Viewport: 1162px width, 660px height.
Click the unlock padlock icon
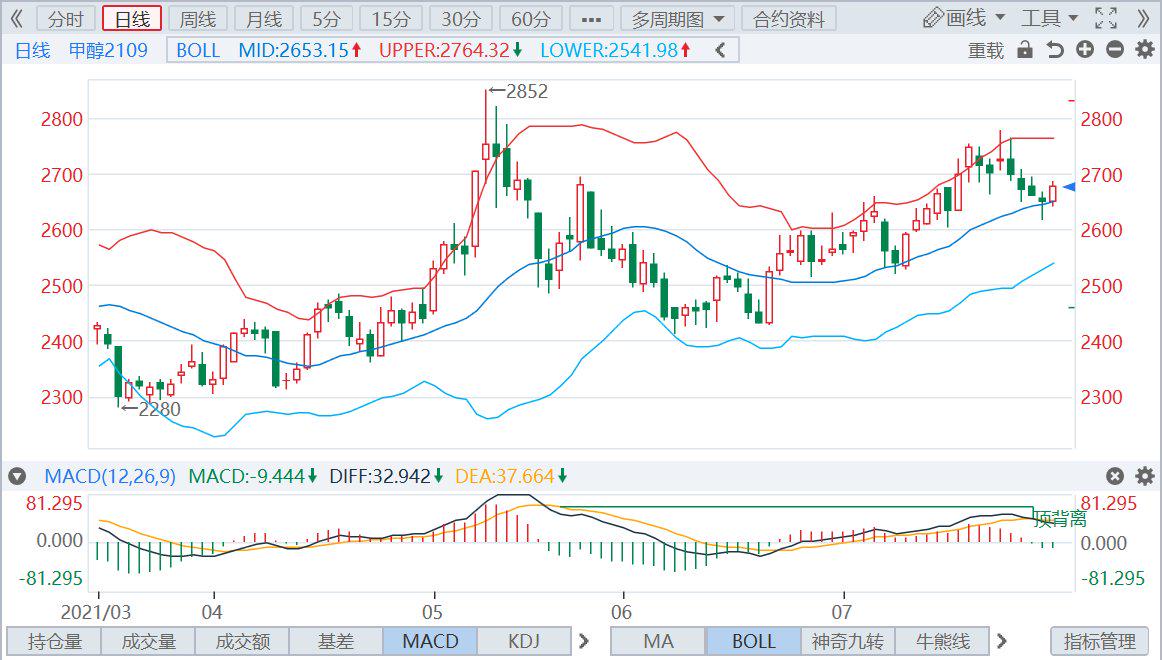pyautogui.click(x=1024, y=50)
